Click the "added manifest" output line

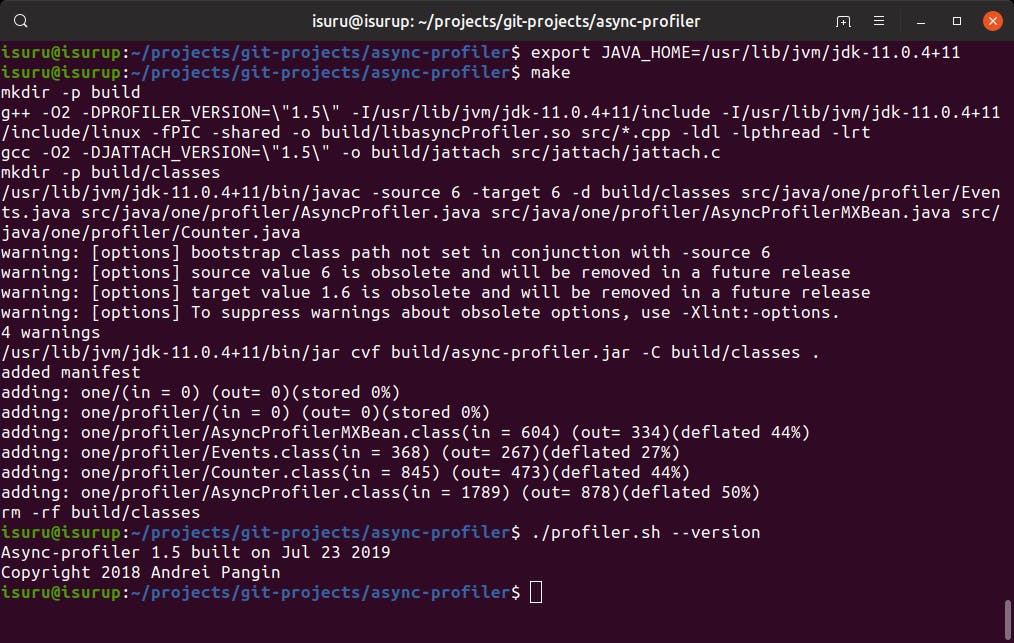coord(71,372)
